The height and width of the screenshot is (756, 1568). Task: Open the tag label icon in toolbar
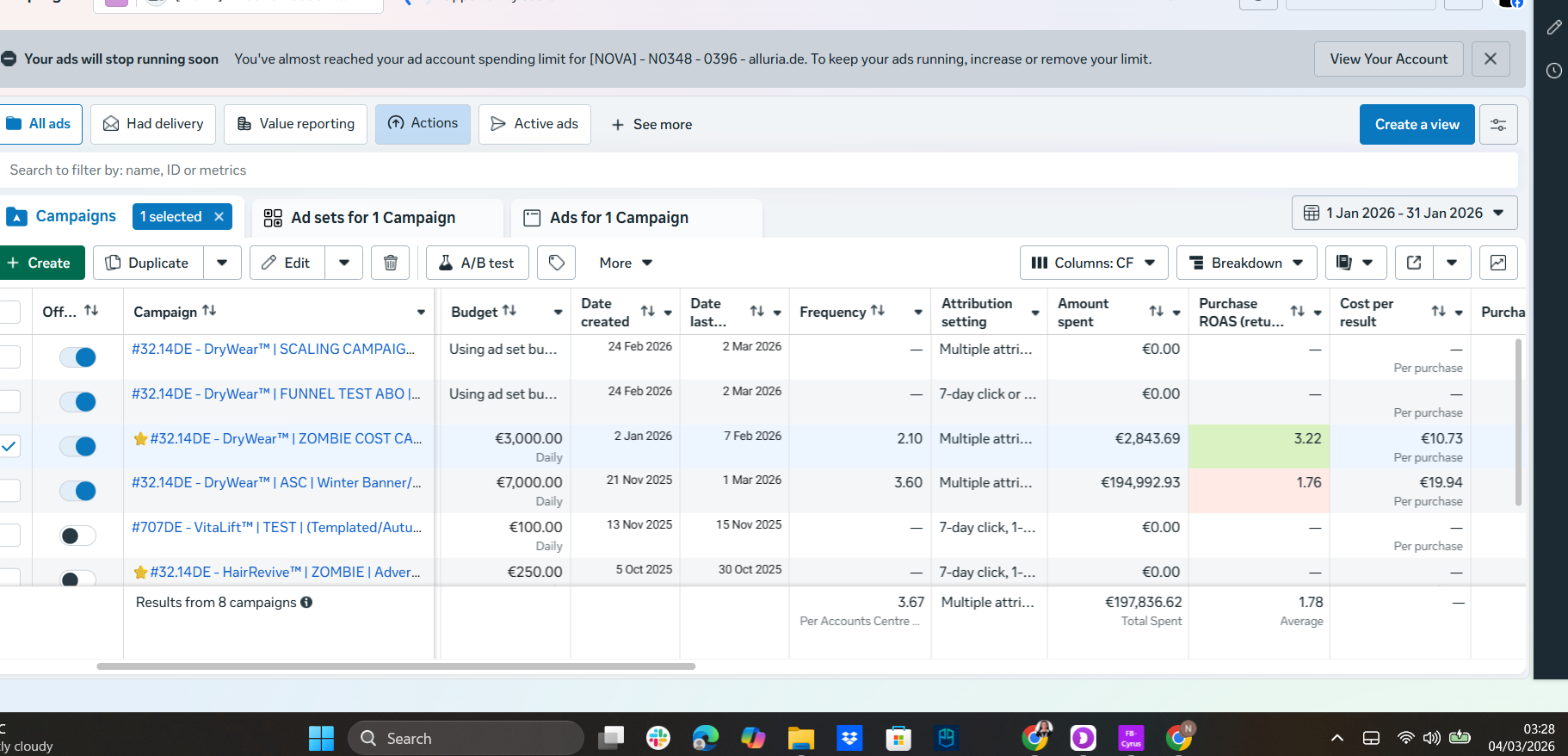click(557, 263)
